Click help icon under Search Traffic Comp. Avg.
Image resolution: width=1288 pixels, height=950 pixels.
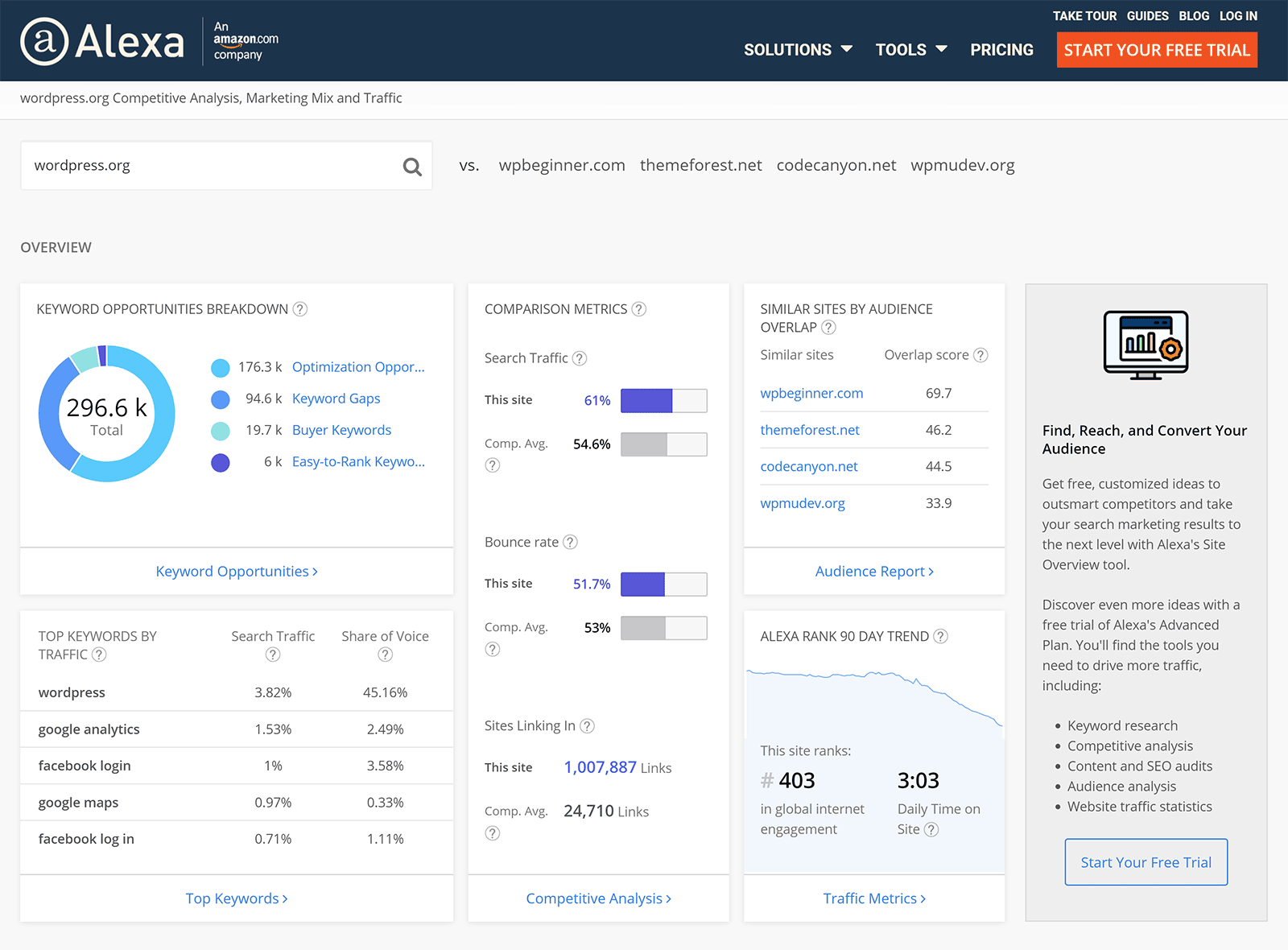(x=493, y=465)
